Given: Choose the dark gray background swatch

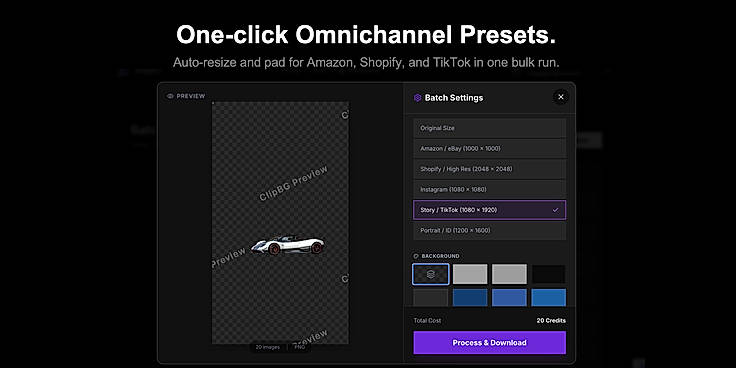Looking at the screenshot, I should tap(431, 298).
